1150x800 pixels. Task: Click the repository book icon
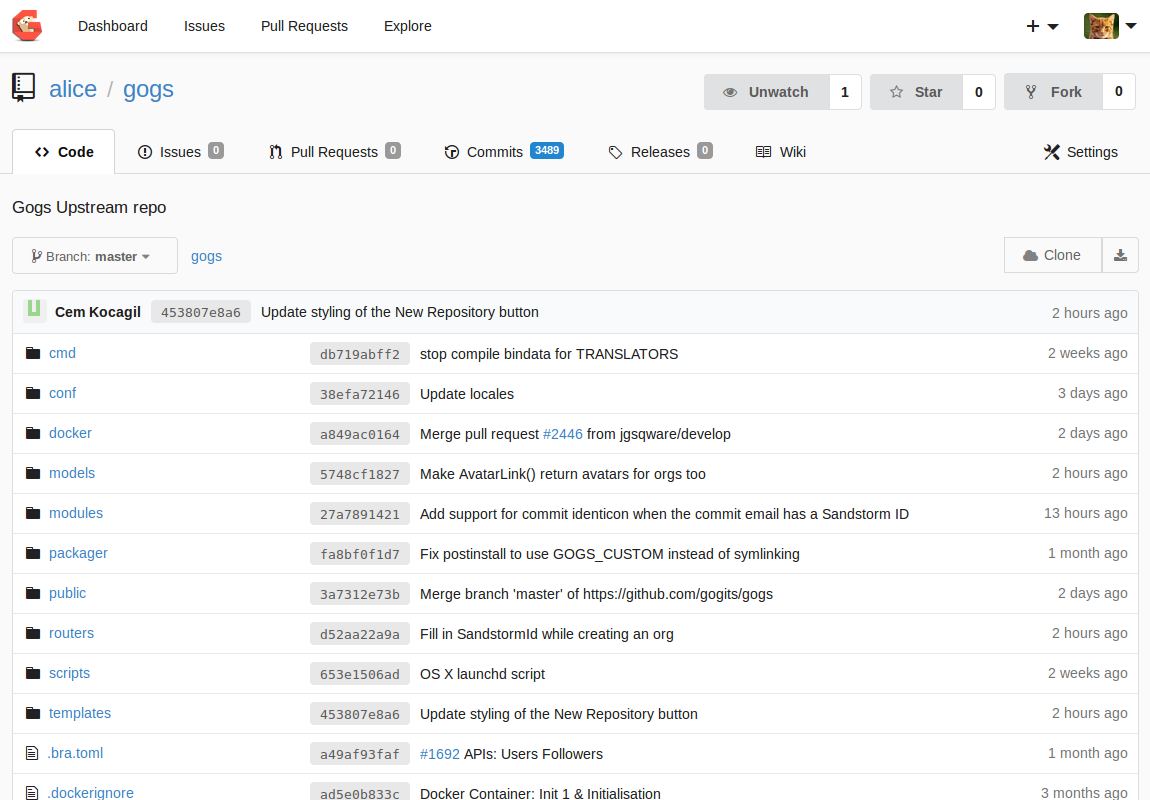click(x=23, y=87)
